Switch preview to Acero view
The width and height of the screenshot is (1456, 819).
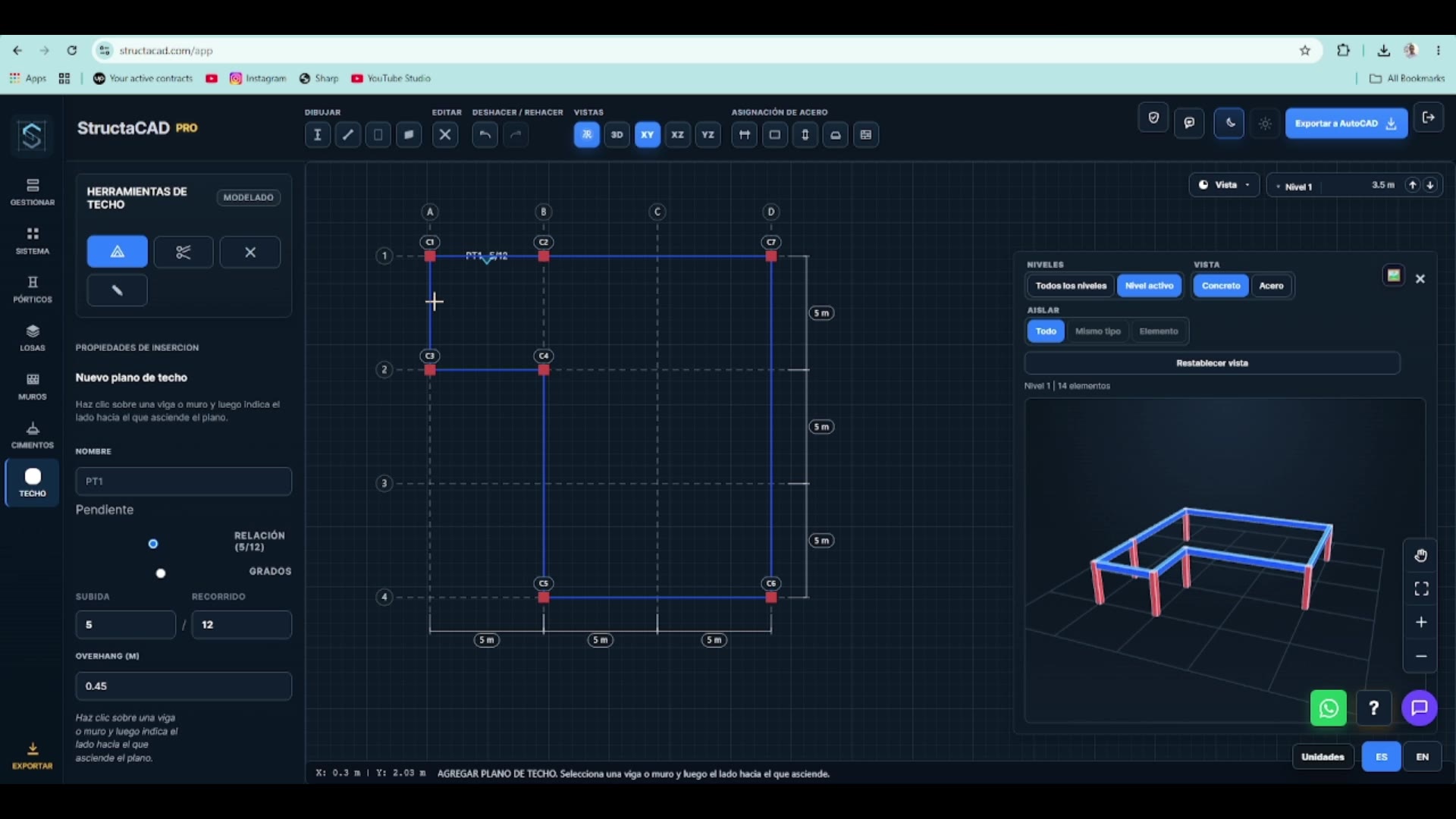pos(1272,286)
